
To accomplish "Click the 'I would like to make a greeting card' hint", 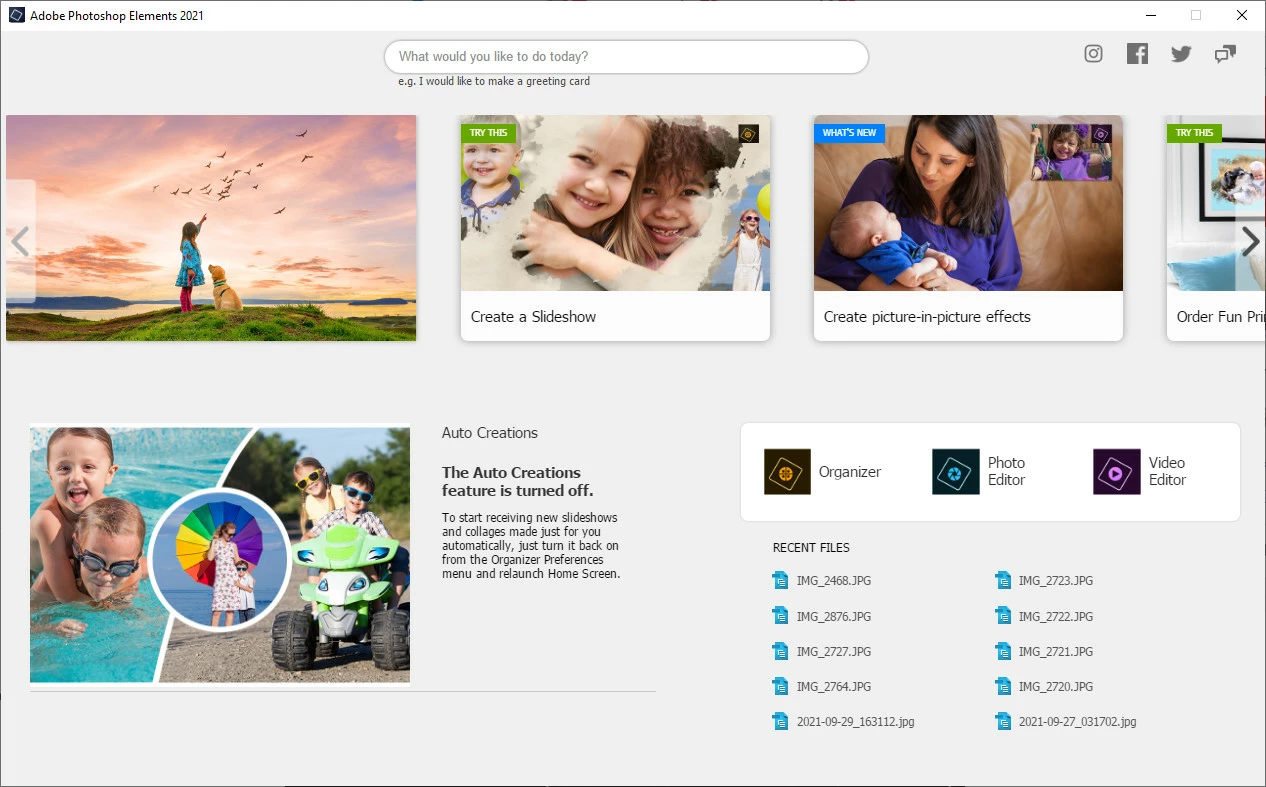I will [x=494, y=82].
